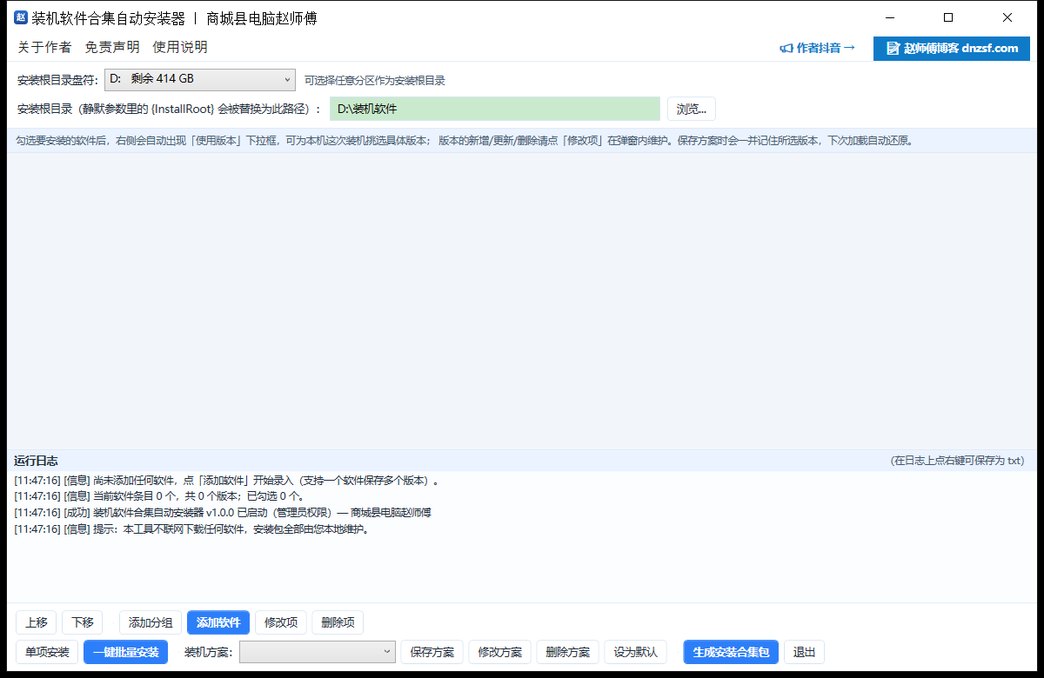Image resolution: width=1044 pixels, height=678 pixels.
Task: Minimize the installer window
Action: [x=890, y=18]
